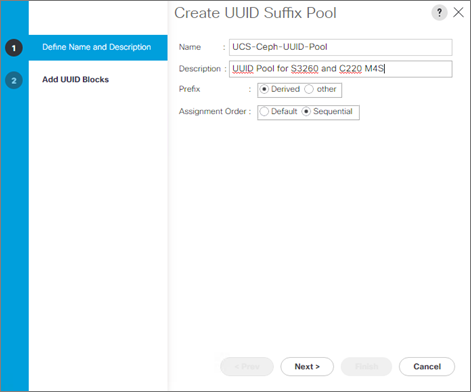The width and height of the screenshot is (471, 392).
Task: Go to Define Name and Description step
Action: click(x=97, y=47)
